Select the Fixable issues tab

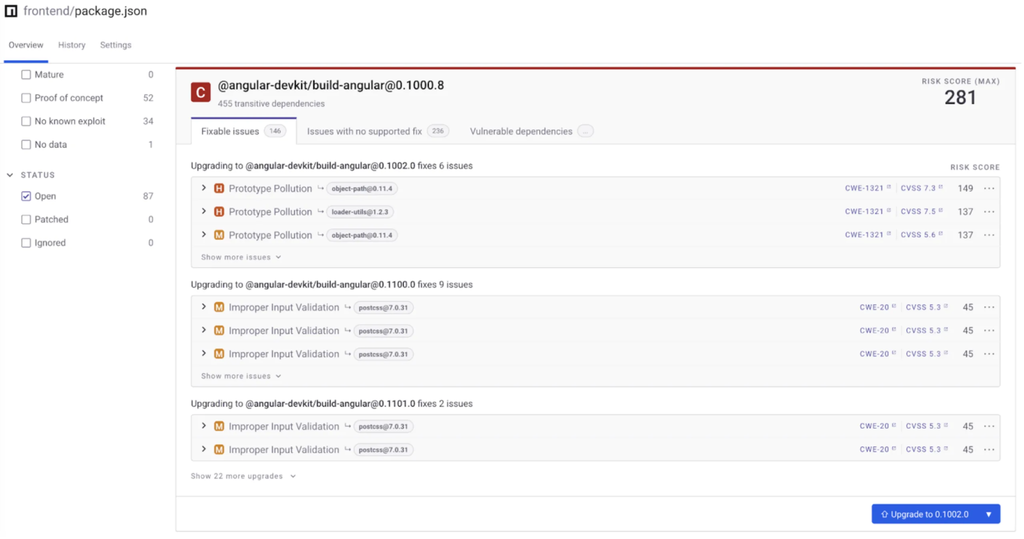click(x=244, y=131)
